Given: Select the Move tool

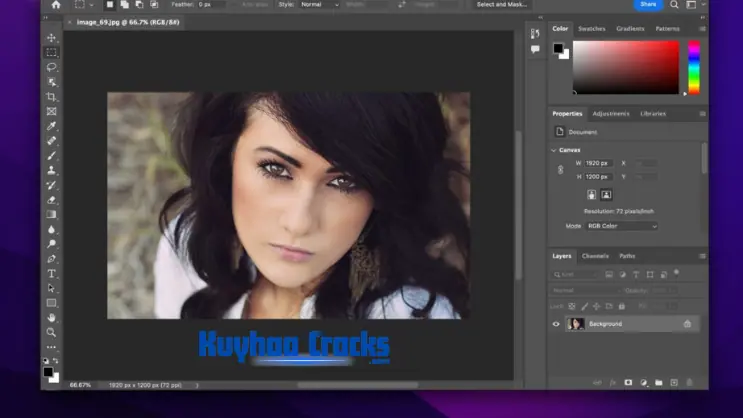Looking at the screenshot, I should coord(52,38).
